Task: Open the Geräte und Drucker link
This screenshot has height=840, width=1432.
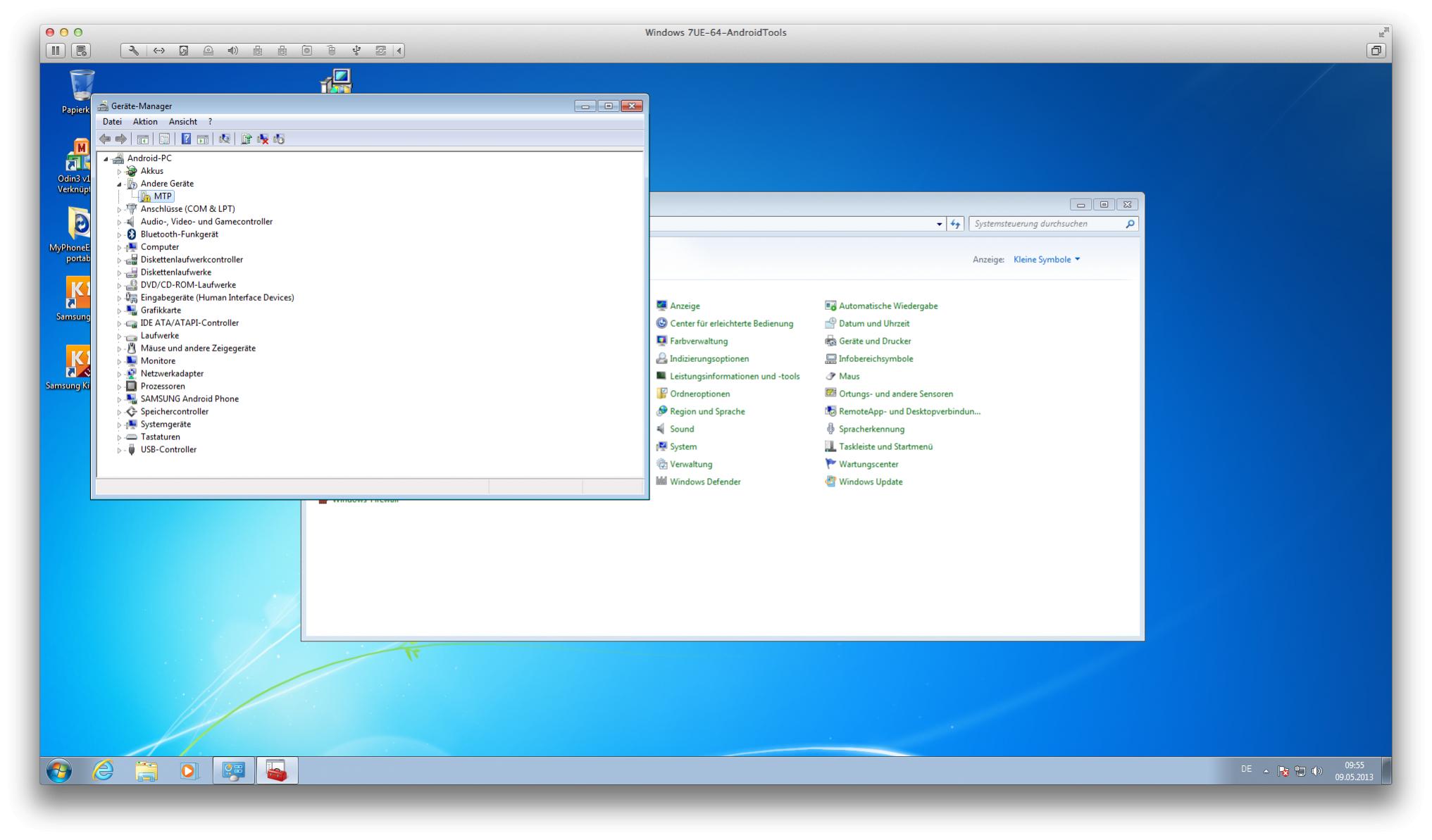Action: click(874, 341)
